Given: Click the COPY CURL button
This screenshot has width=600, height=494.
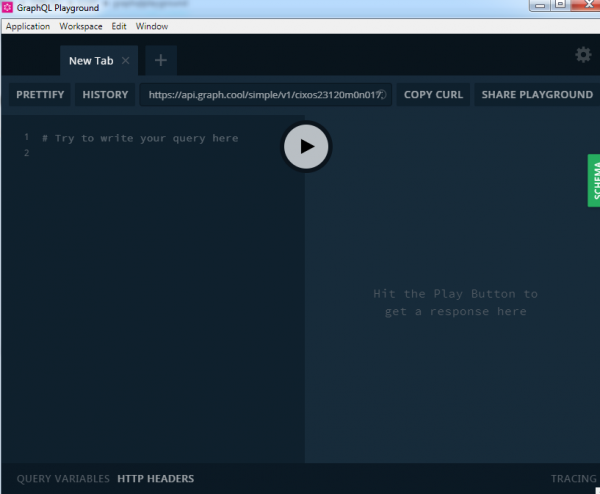Looking at the screenshot, I should (433, 95).
